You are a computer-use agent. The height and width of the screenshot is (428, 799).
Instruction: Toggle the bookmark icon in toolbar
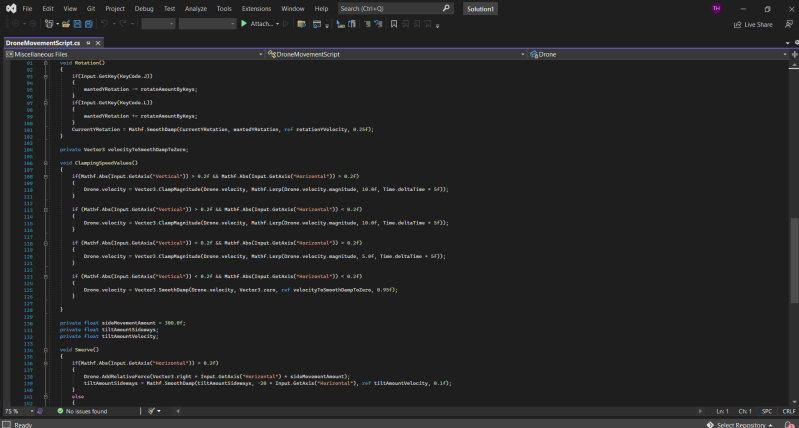coord(394,23)
